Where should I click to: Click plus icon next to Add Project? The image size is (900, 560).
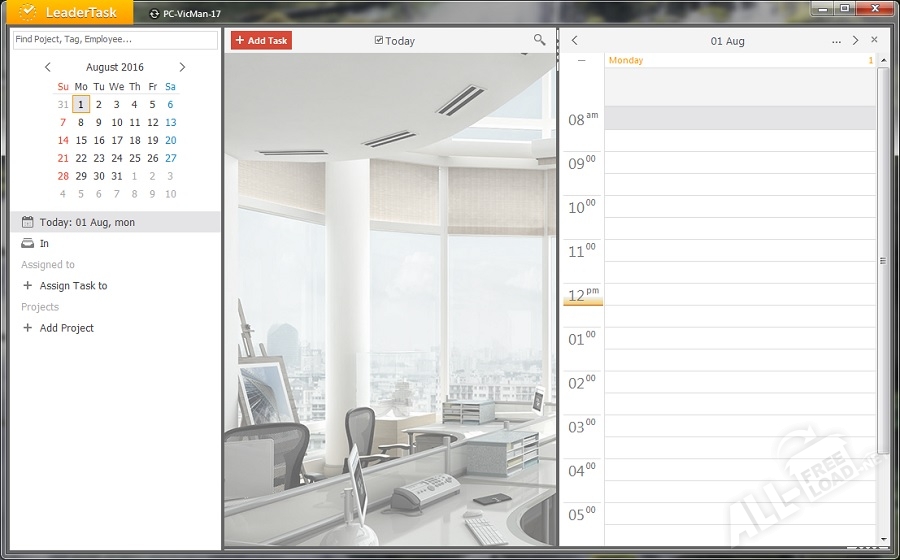point(28,328)
